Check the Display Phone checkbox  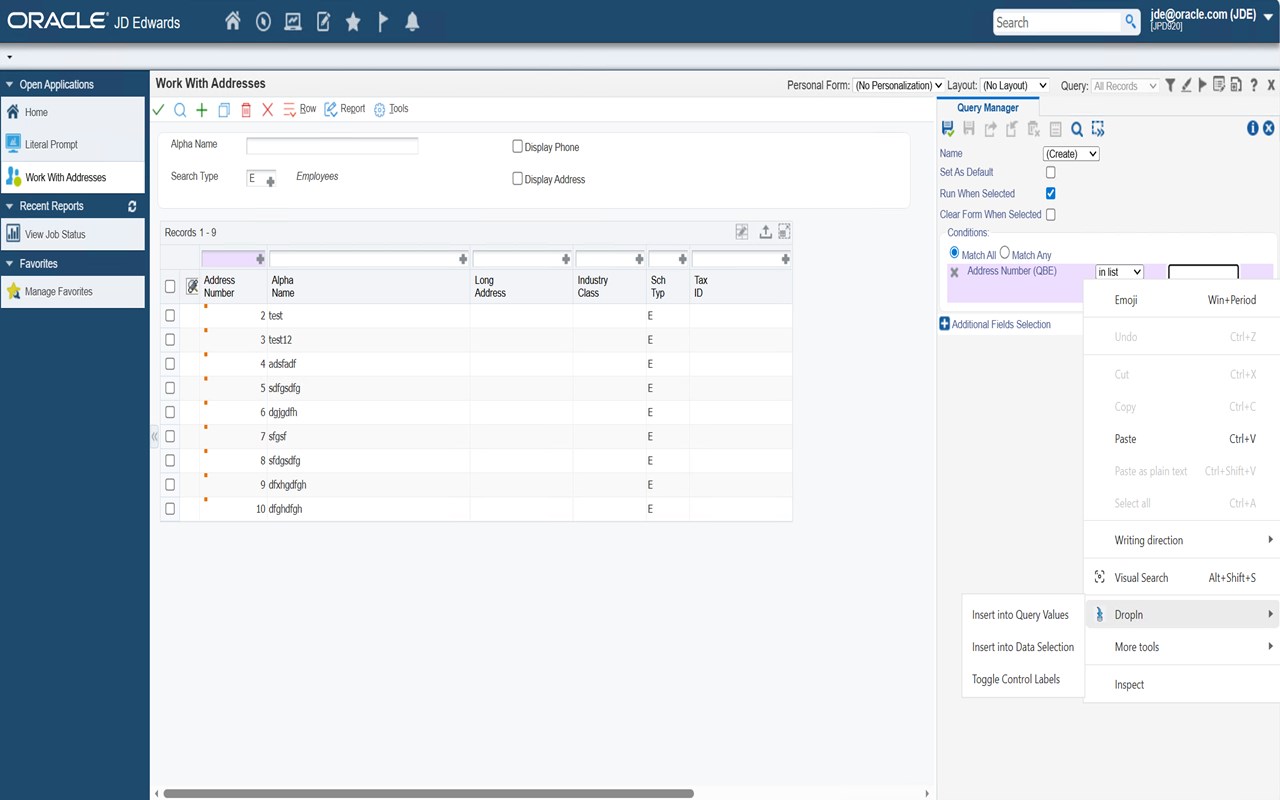(517, 146)
